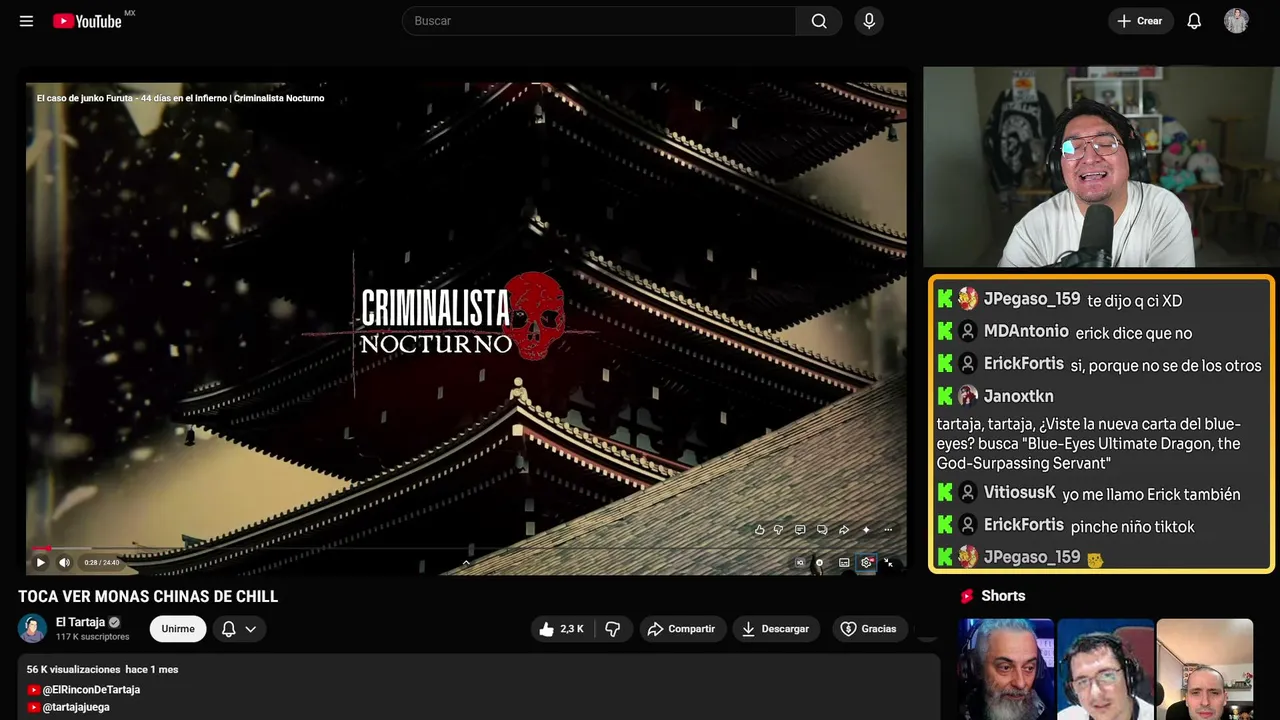Viewport: 1280px width, 720px height.
Task: Like the video from player overlay
Action: click(759, 530)
